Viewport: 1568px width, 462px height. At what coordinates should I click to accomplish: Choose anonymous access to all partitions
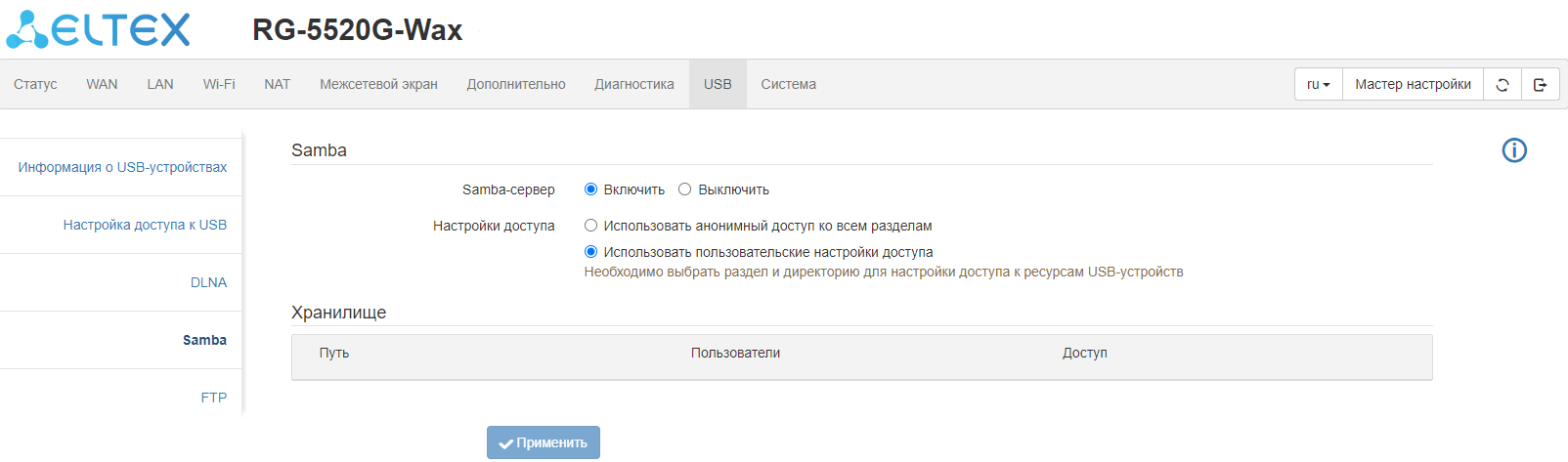click(x=590, y=226)
